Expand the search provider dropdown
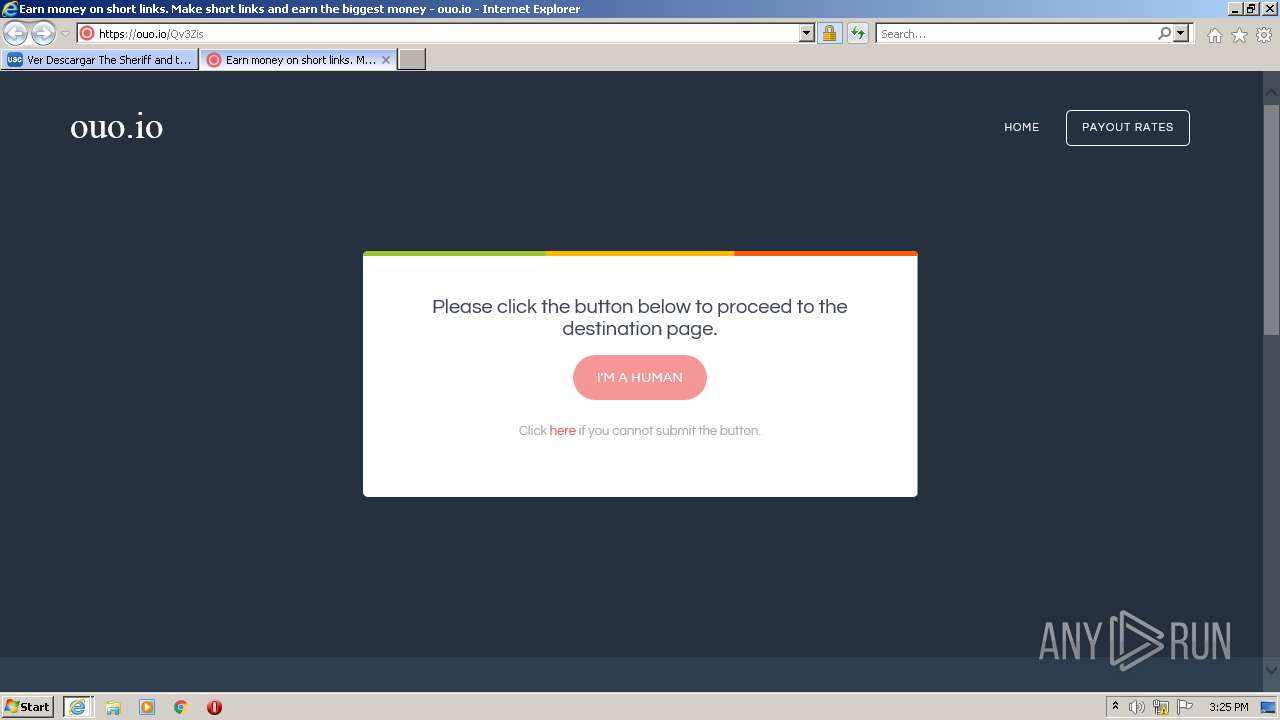This screenshot has width=1280, height=720. [1181, 33]
